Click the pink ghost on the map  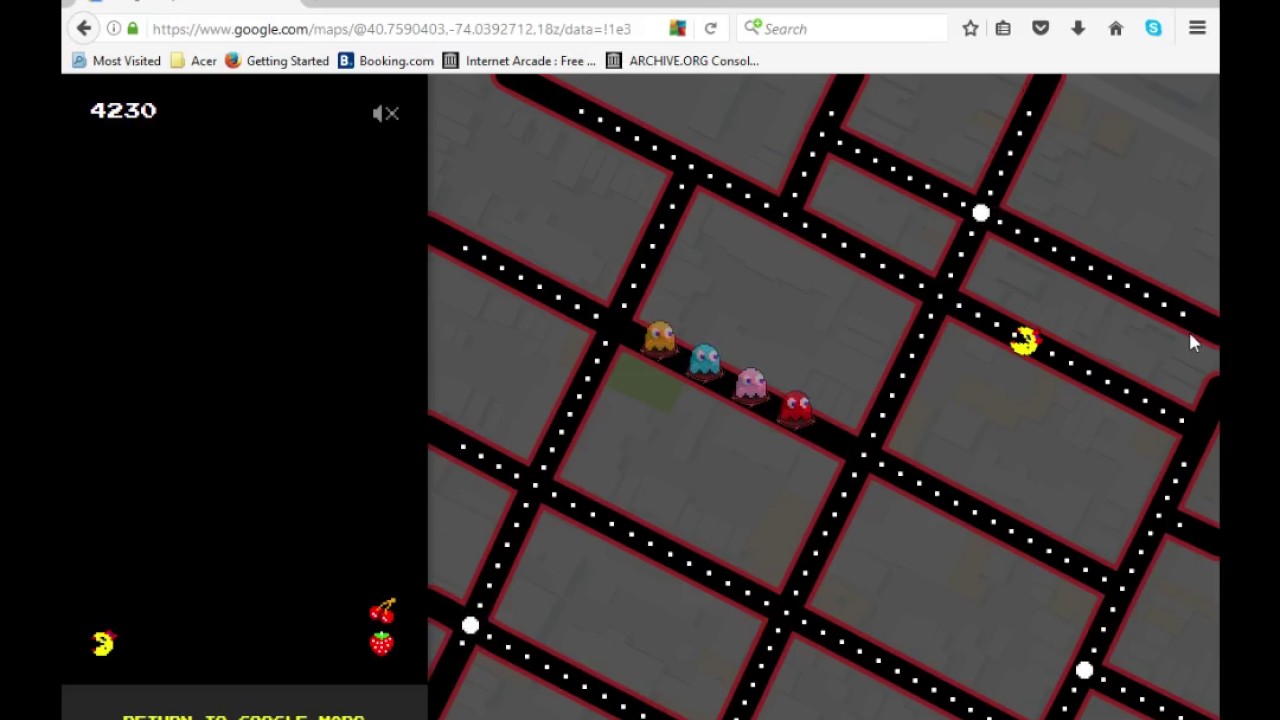pos(751,384)
